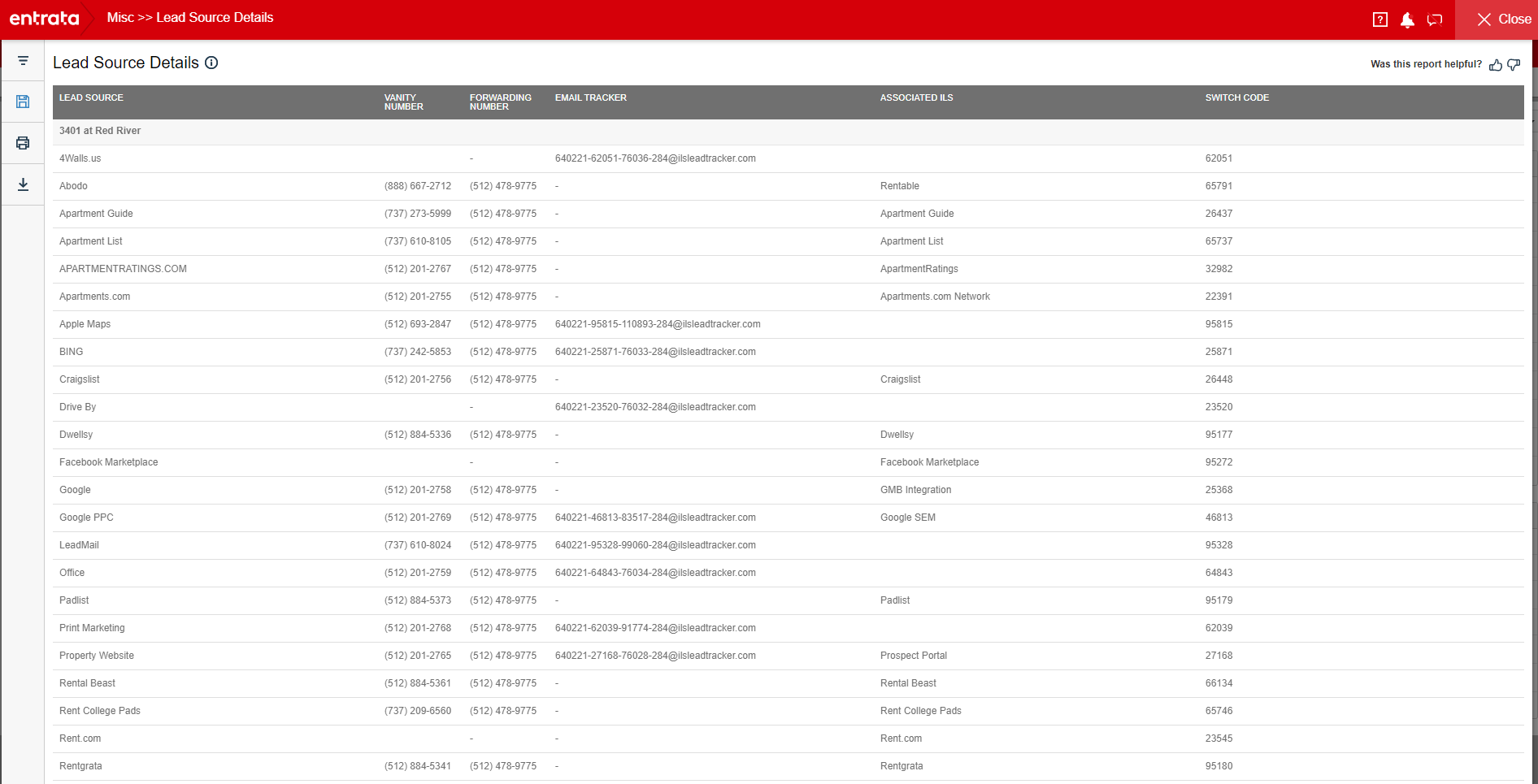Select the Print Marketing lead source
Screen dimensions: 1538x784
tap(92, 628)
